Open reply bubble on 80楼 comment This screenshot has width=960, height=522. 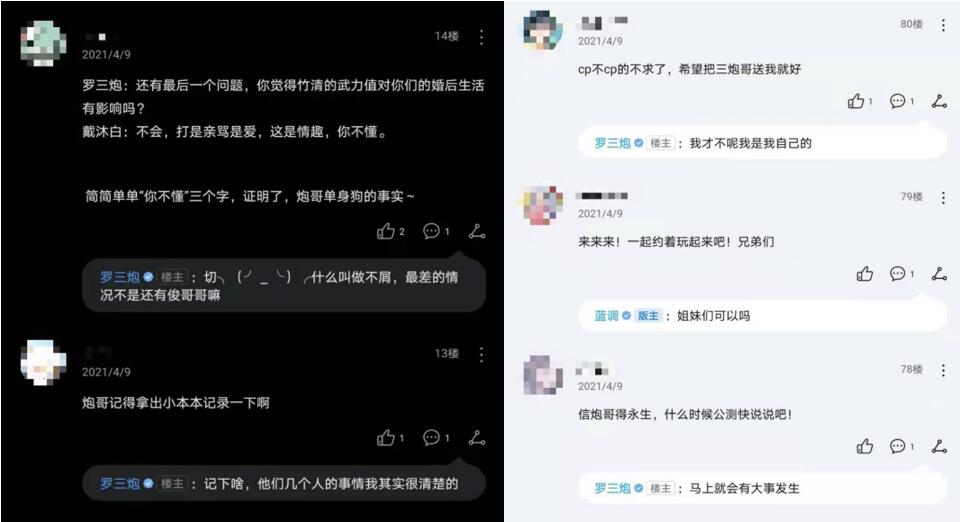[x=898, y=101]
